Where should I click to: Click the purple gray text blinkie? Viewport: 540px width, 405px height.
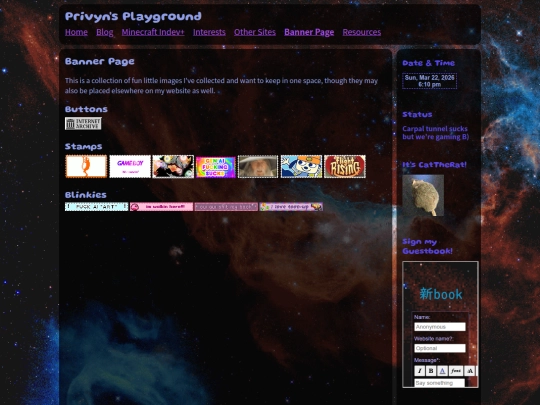pyautogui.click(x=226, y=207)
